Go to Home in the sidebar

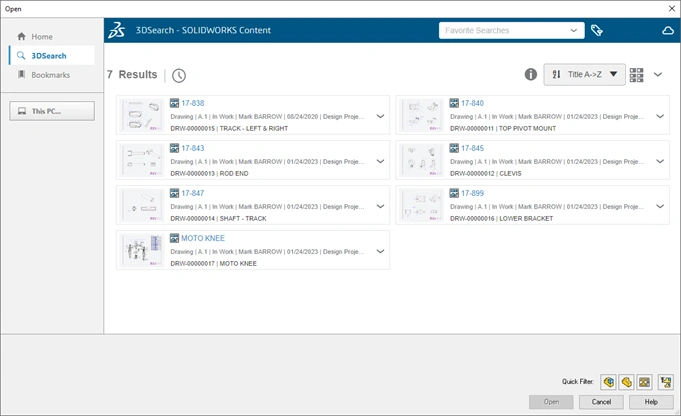[x=52, y=36]
